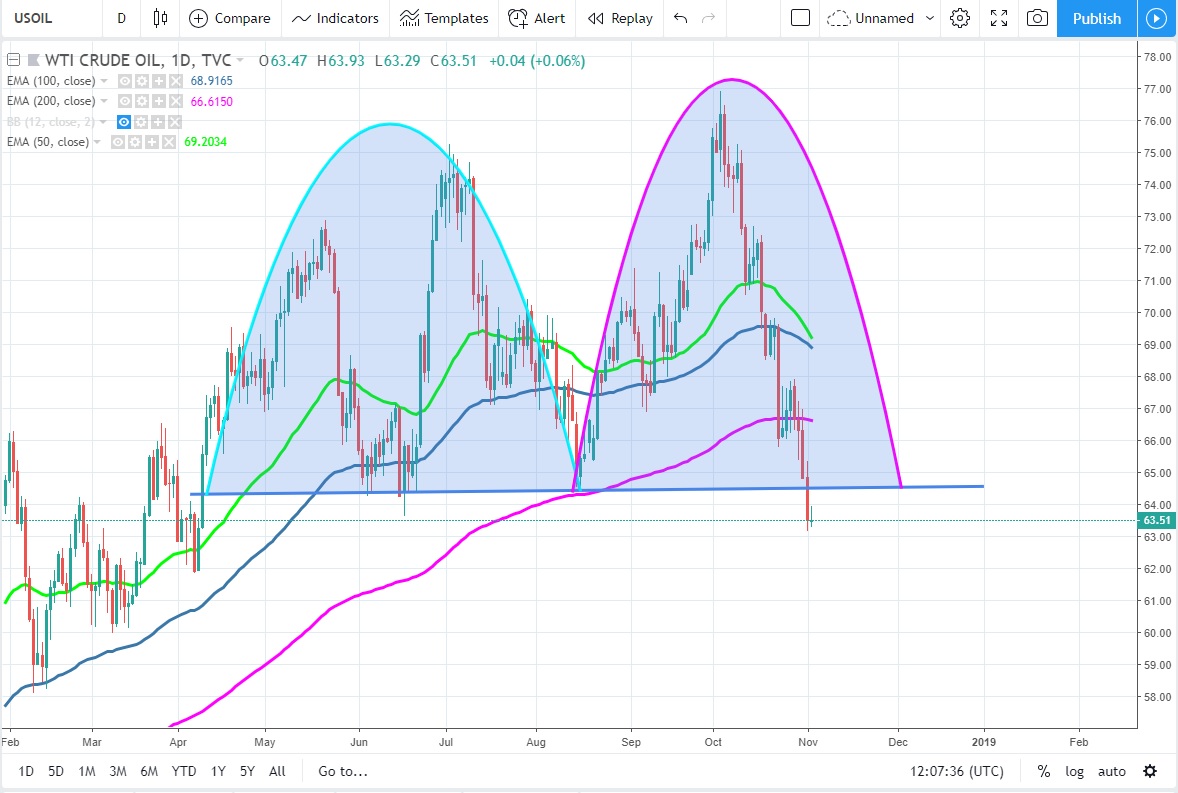Expand the Unnamed layout dropdown
This screenshot has height=793, width=1178.
(x=930, y=18)
